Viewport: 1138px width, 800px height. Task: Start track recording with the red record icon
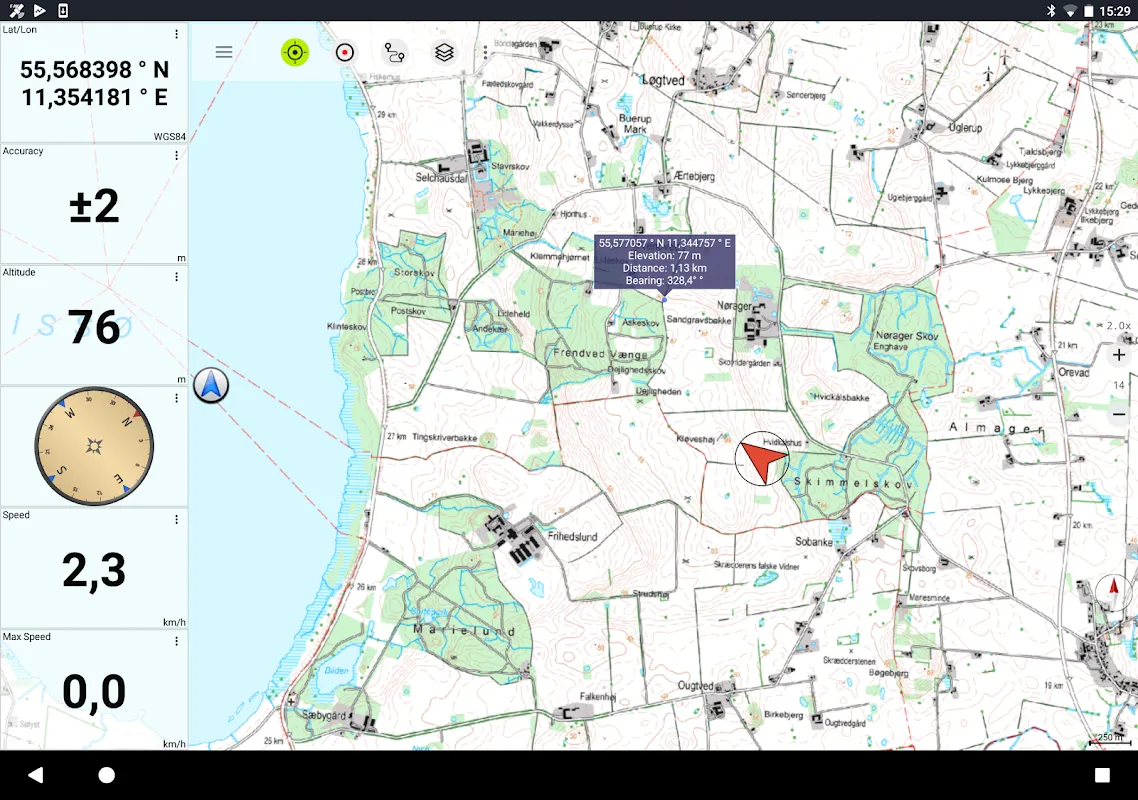[x=345, y=51]
